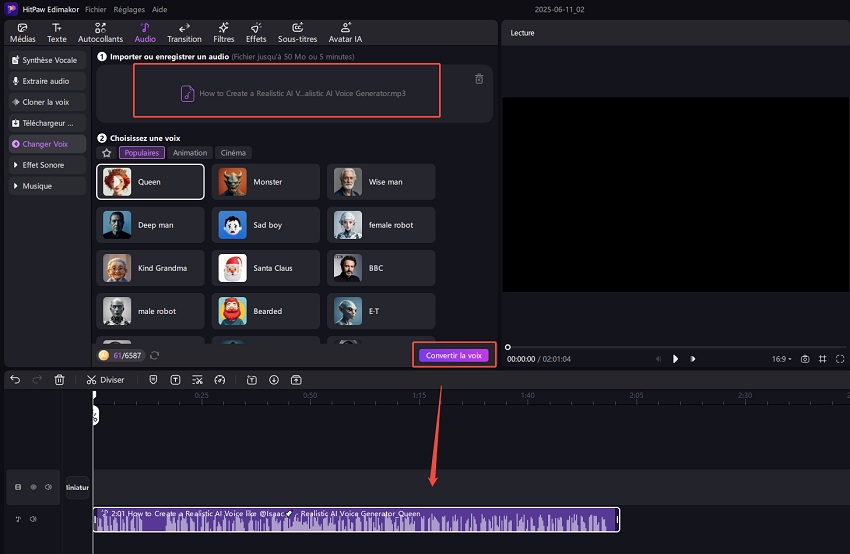
Task: Click Diviser to split the clip
Action: tap(105, 380)
